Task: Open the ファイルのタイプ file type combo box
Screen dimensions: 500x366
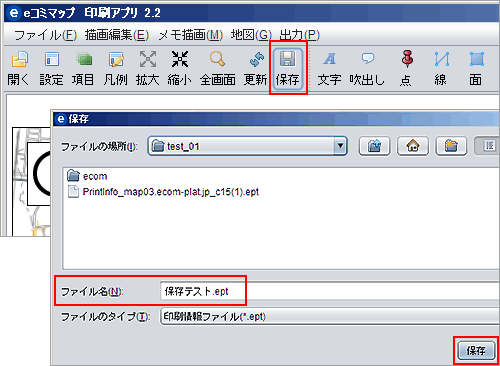Action: click(330, 316)
